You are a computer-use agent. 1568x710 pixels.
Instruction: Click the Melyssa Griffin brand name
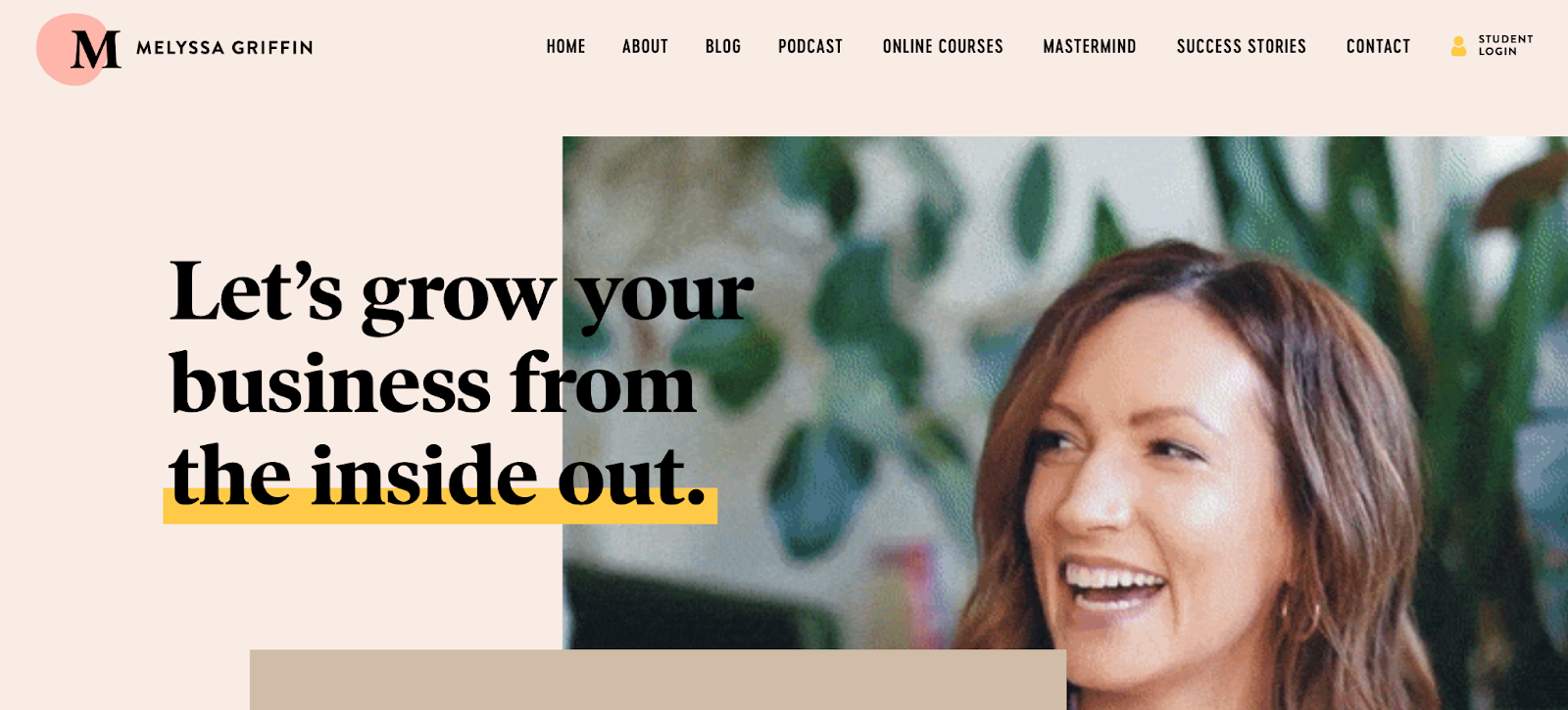point(224,47)
